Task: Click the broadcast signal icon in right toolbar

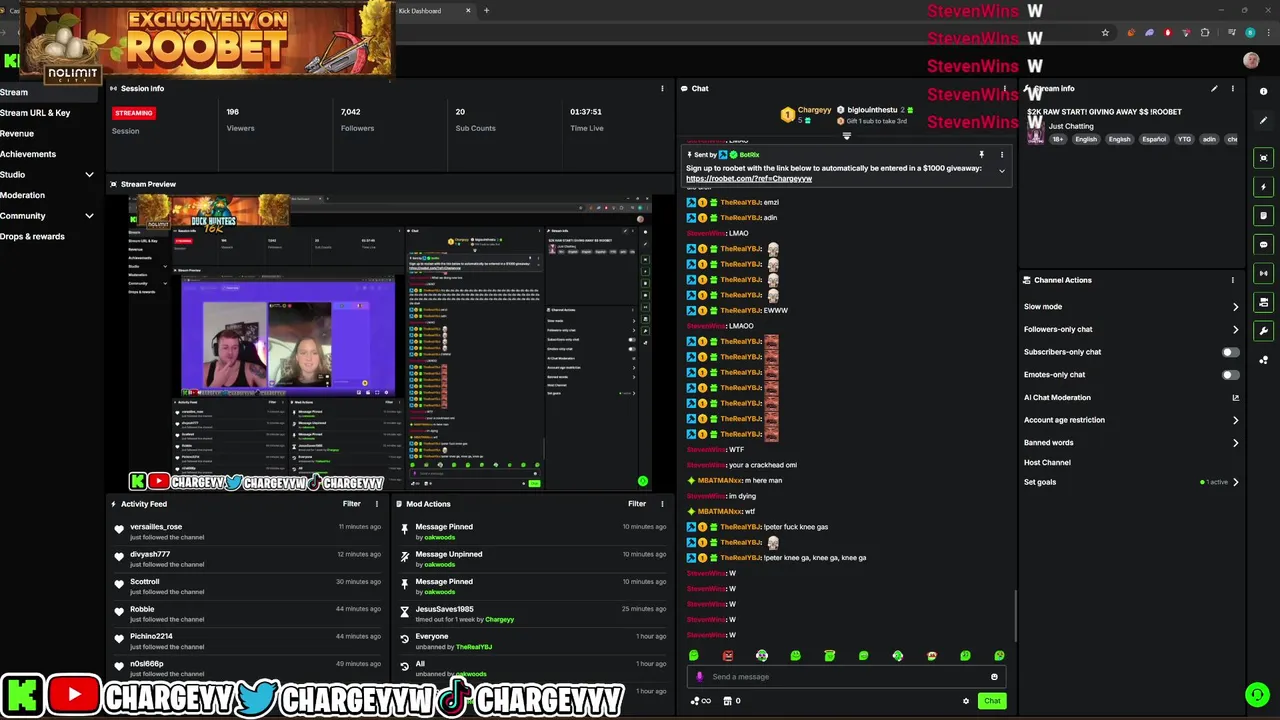Action: coord(1264,273)
